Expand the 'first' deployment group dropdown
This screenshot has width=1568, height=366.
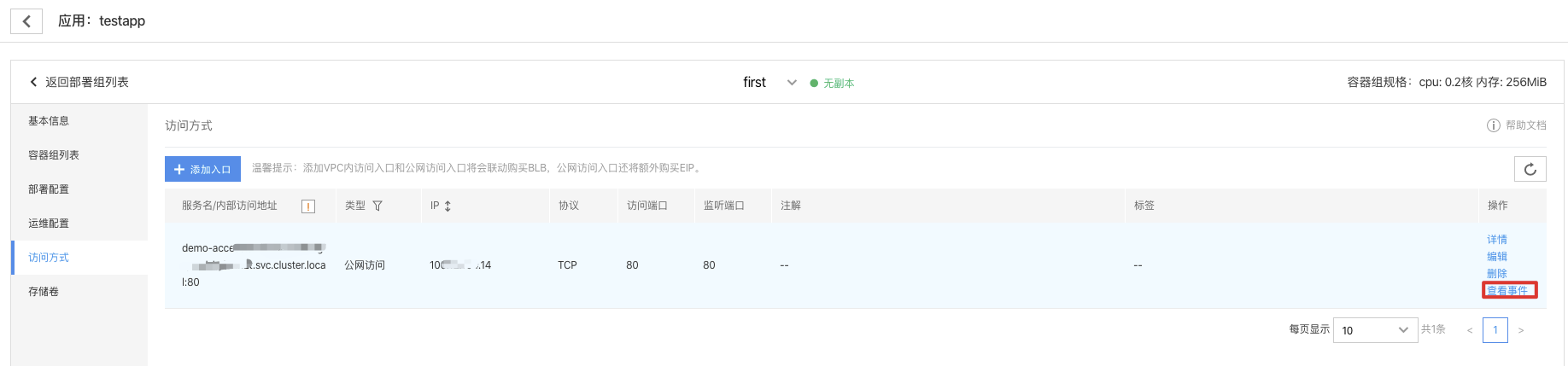[x=792, y=83]
